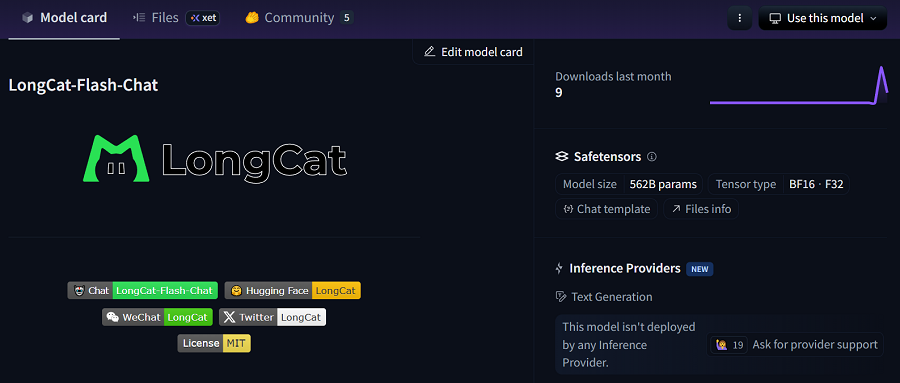Click the Safetensors stacked layers icon
The width and height of the screenshot is (900, 383).
coord(561,156)
